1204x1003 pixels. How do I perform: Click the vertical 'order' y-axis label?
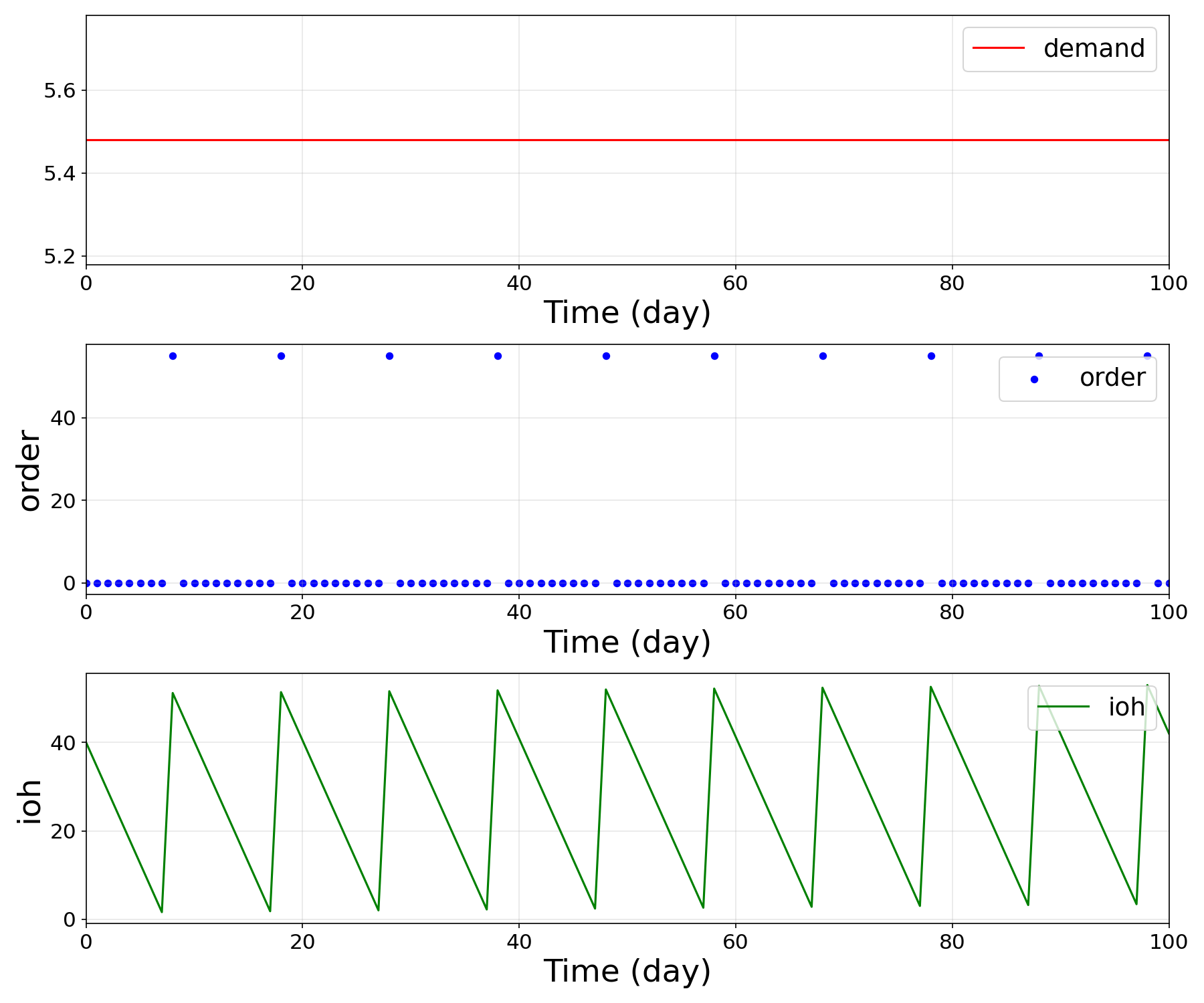click(30, 470)
